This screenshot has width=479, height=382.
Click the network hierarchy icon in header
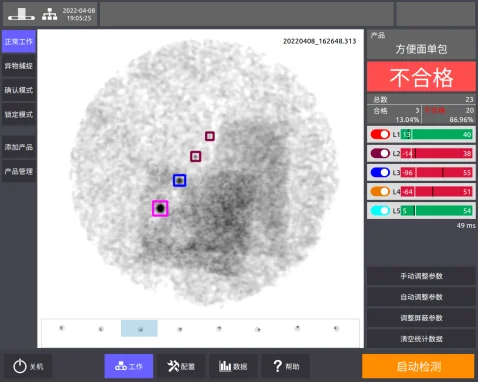(50, 14)
